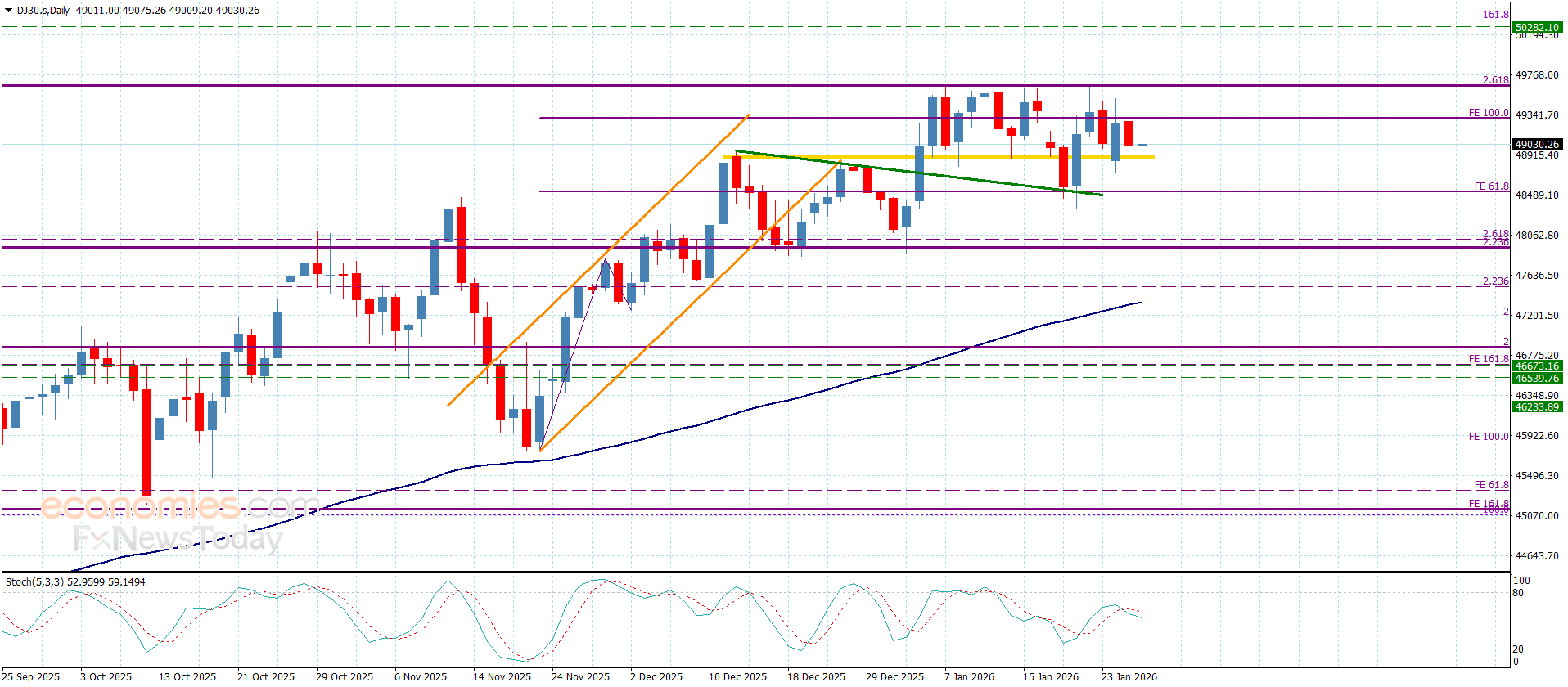Screen dimensions: 1568x687
Task: Click the 45922.60 price axis label
Action: tap(1537, 436)
